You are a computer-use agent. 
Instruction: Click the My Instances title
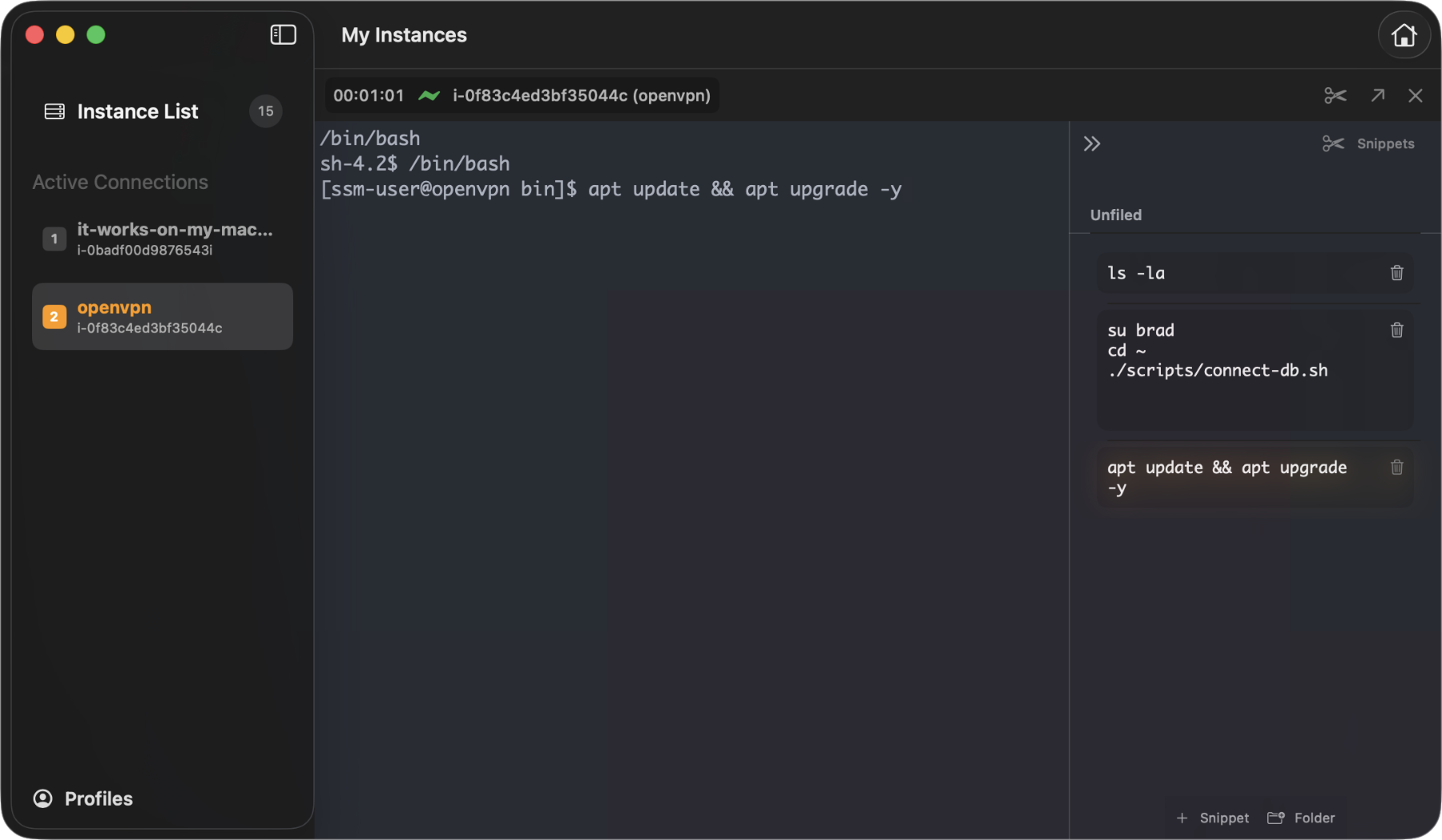(x=404, y=35)
